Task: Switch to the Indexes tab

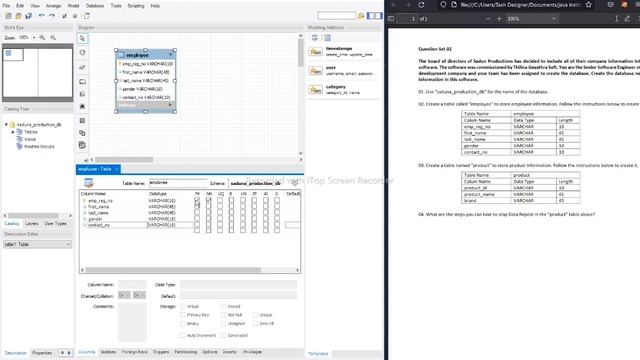Action: click(108, 352)
